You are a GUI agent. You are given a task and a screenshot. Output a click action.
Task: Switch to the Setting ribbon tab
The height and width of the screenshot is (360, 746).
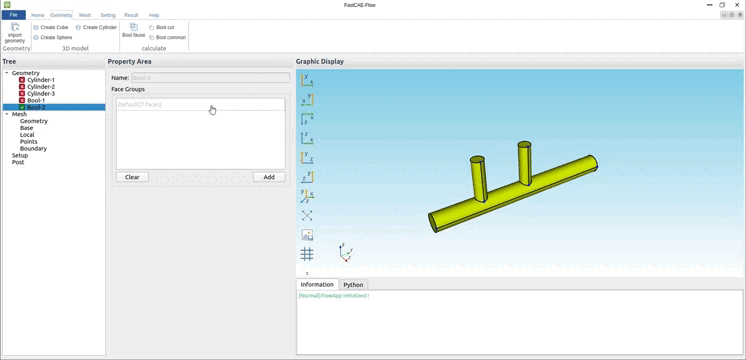click(108, 15)
